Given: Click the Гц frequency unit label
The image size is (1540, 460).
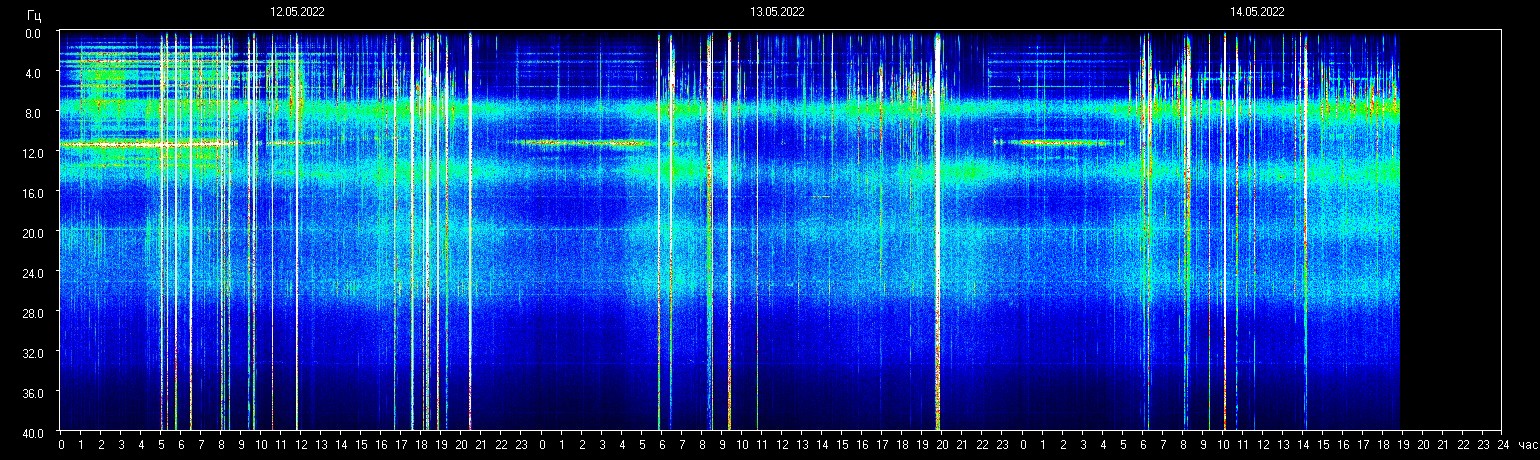Looking at the screenshot, I should (x=34, y=15).
